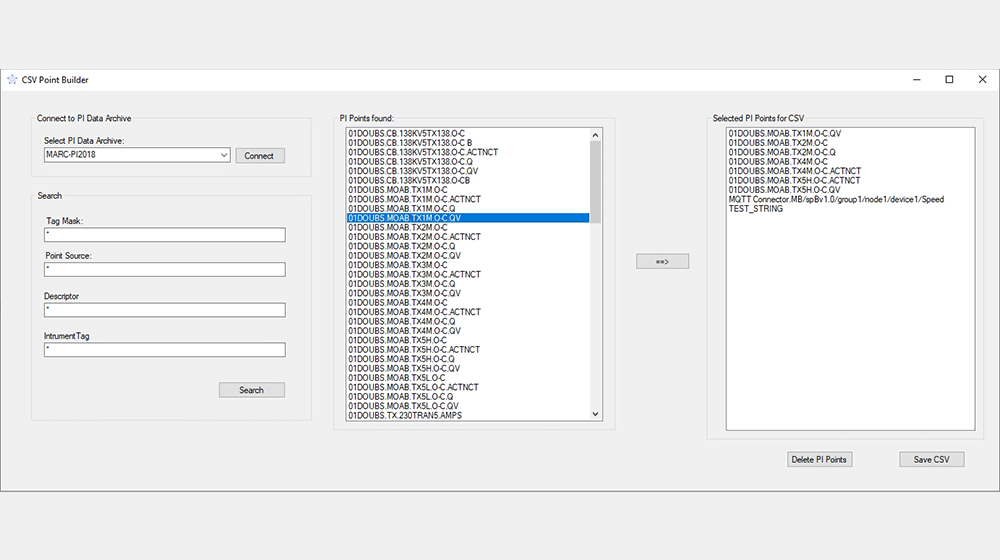
Task: Select 01DOUBS.MOAB.TX2M.O-C.Q in Selected PI Points list
Action: point(850,152)
